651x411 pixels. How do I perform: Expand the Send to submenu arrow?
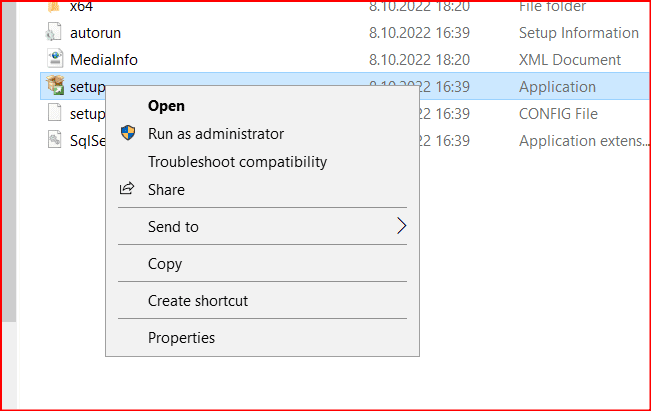pyautogui.click(x=401, y=226)
